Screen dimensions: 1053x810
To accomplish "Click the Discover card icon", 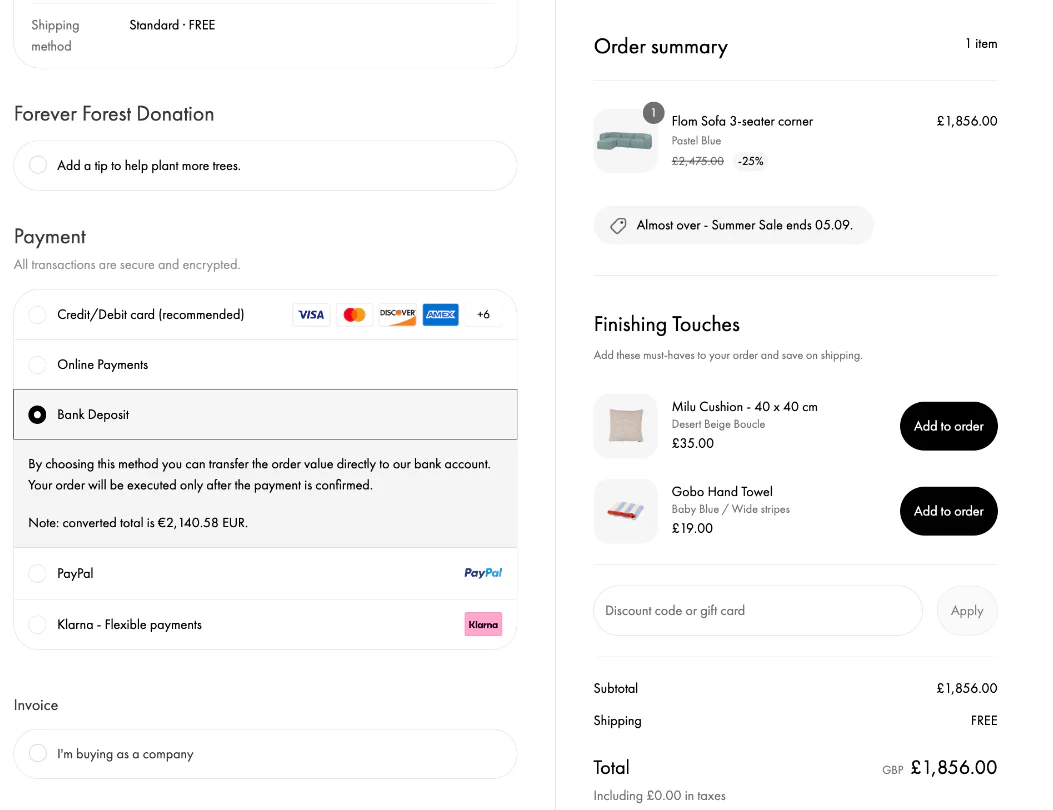I will click(397, 314).
